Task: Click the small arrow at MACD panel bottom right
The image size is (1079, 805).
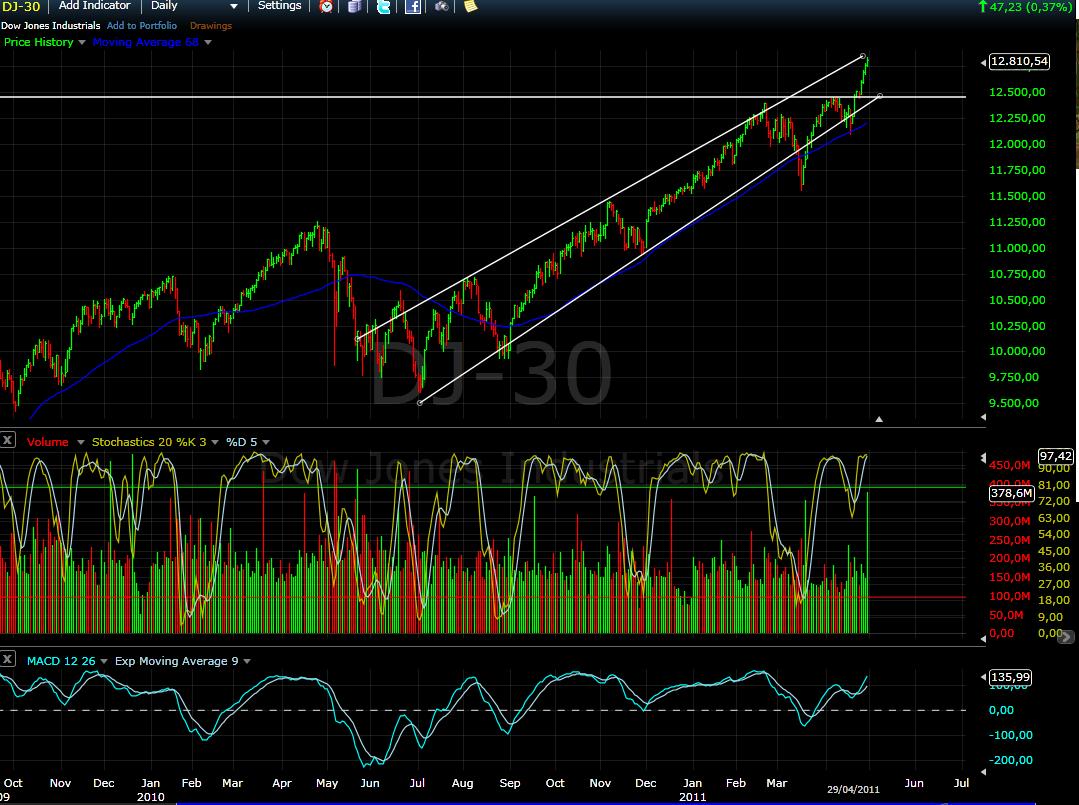Action: point(983,772)
